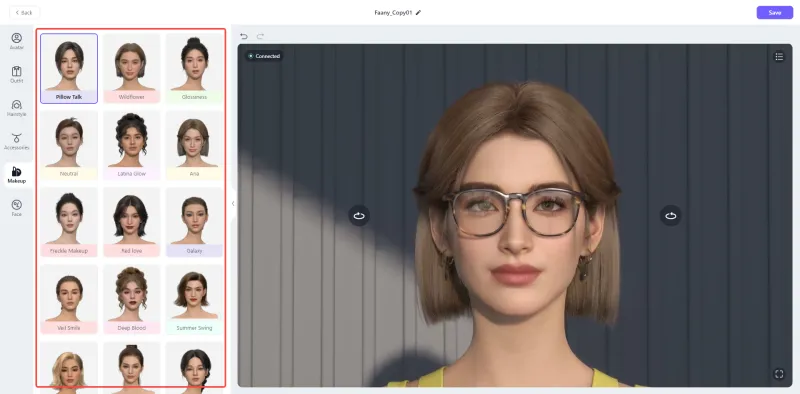Click the pencil icon to rename Faany_Copy01

coord(418,12)
